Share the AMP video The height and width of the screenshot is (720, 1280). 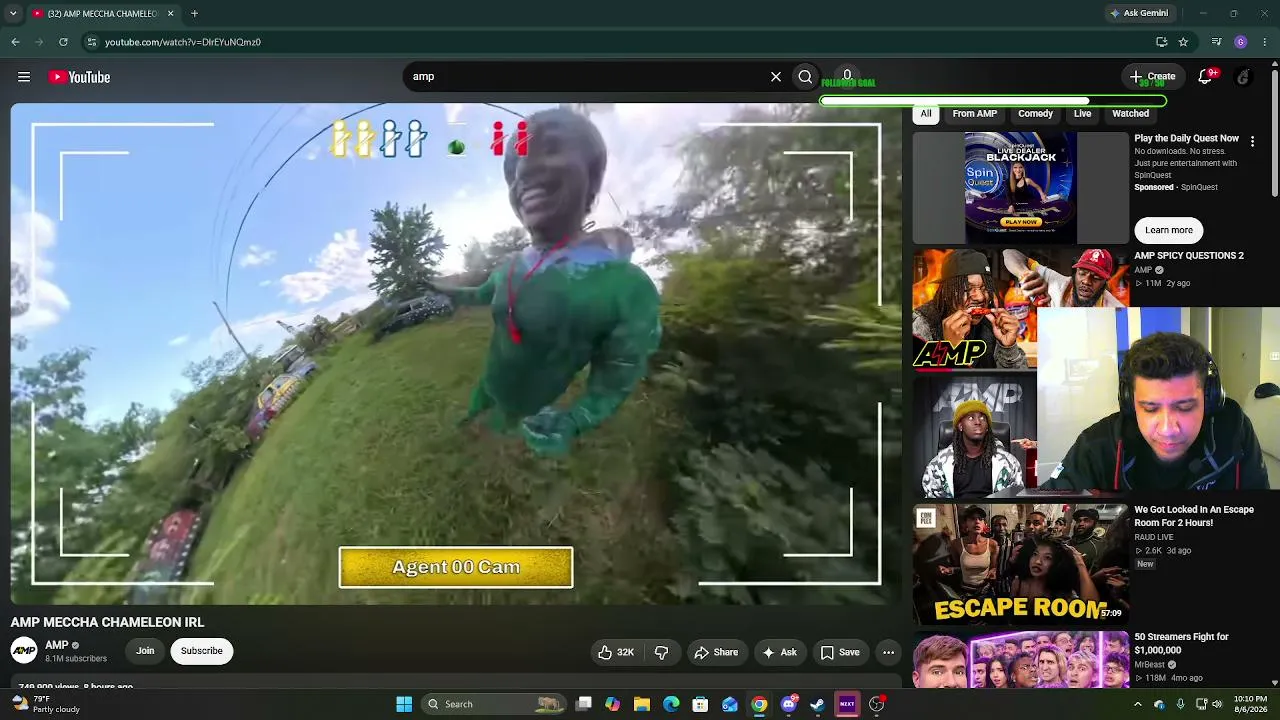(x=716, y=652)
